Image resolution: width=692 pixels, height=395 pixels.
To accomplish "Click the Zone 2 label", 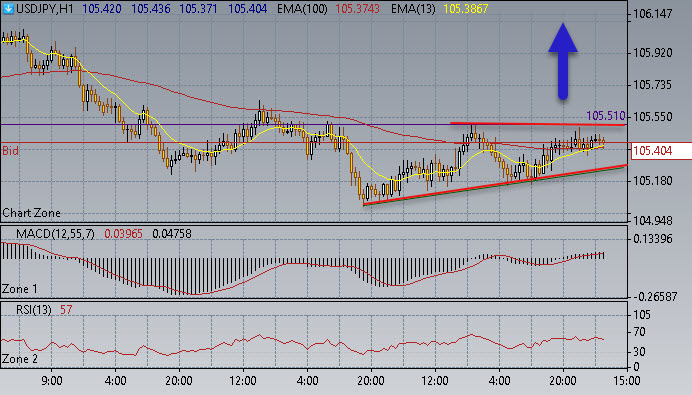I will click(x=20, y=359).
